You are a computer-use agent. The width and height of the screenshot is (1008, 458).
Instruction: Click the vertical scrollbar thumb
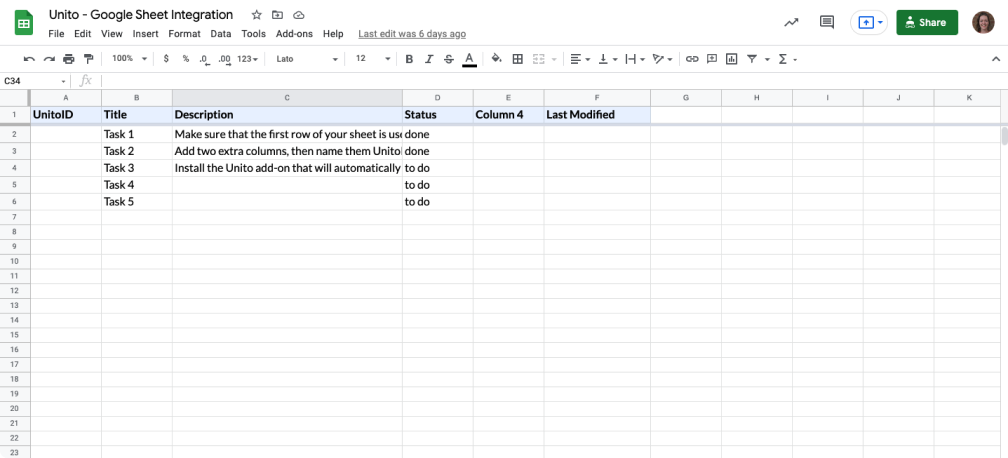tap(1004, 136)
